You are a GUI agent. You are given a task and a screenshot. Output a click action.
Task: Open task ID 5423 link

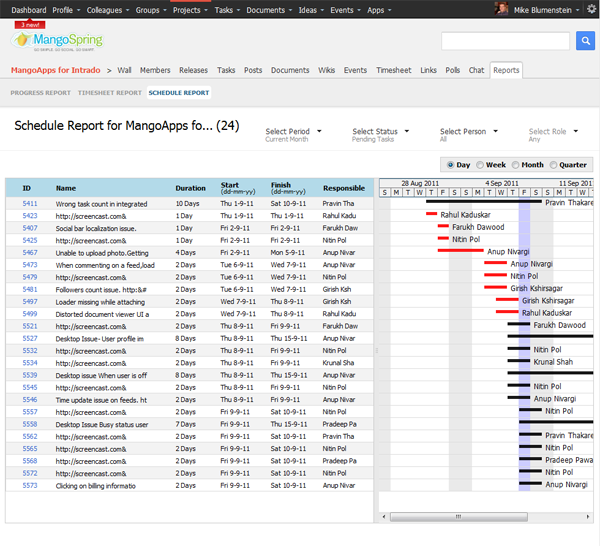pyautogui.click(x=30, y=216)
